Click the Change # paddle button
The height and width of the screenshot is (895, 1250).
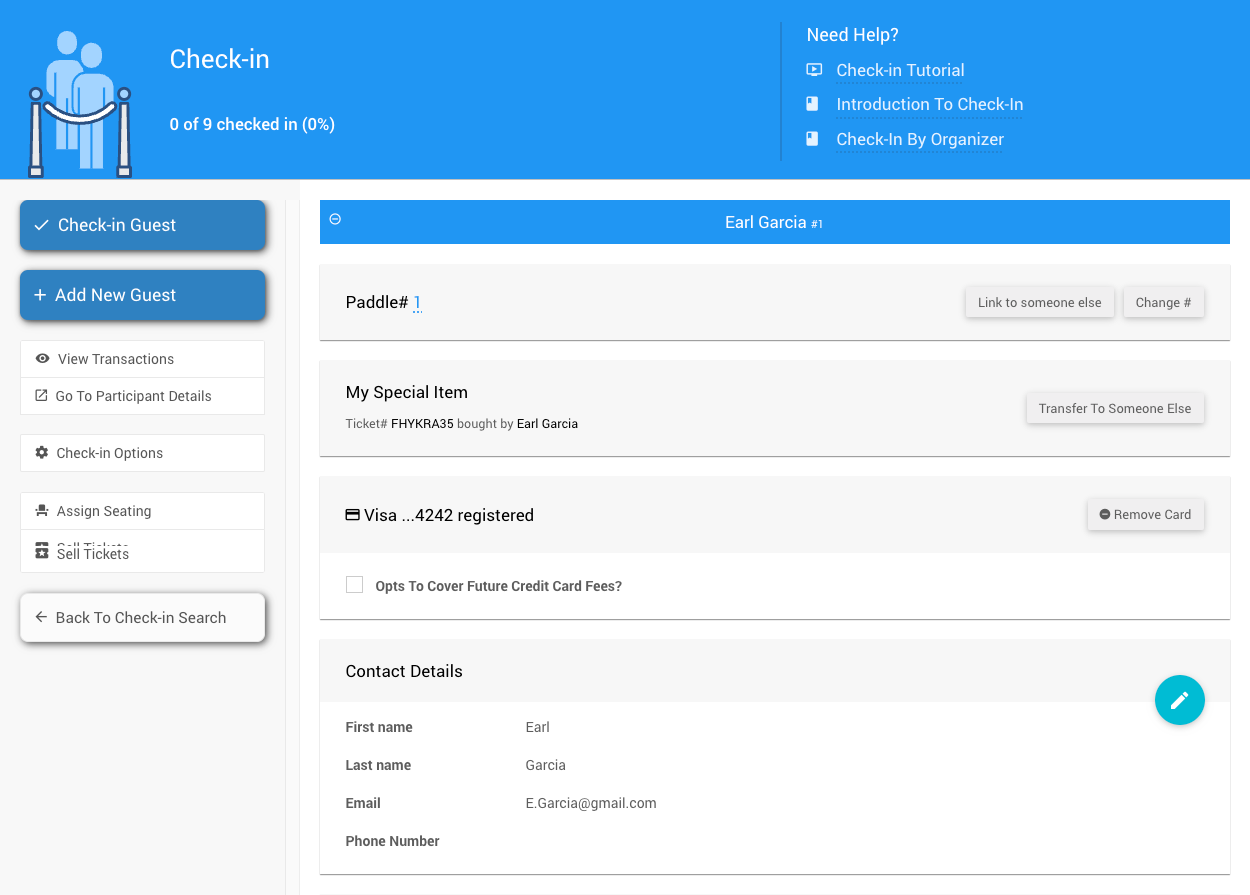1163,303
